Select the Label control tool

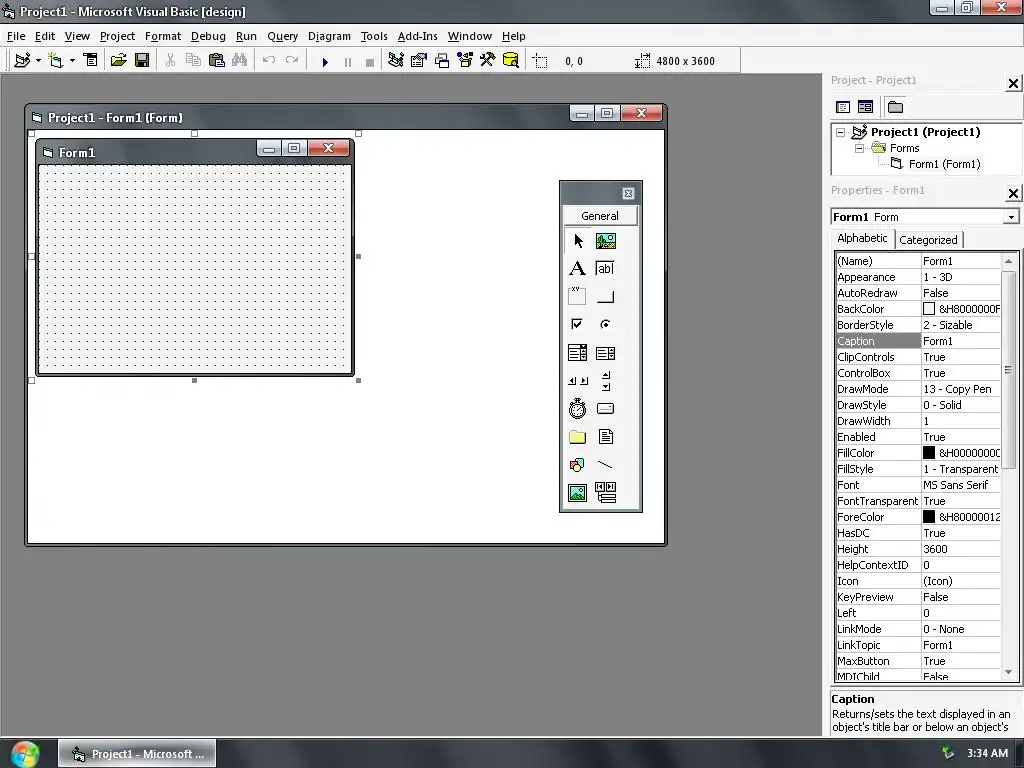click(577, 268)
